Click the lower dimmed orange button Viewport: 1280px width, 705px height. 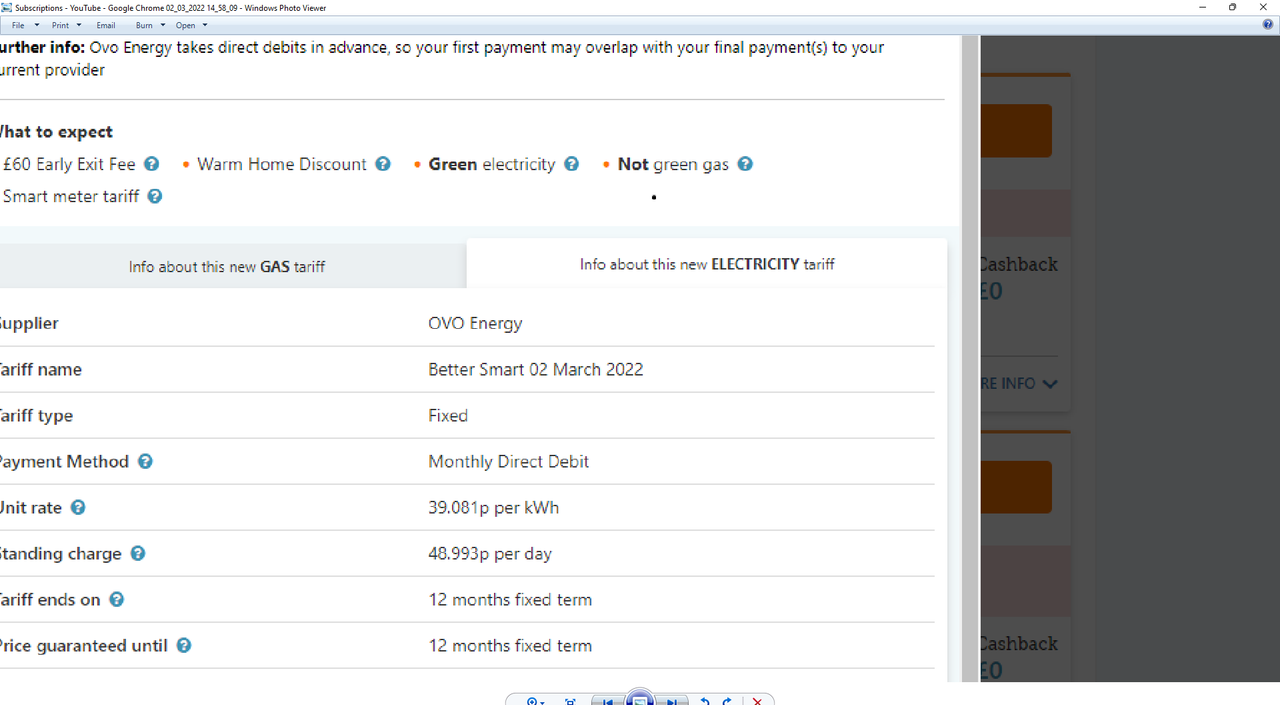(1015, 487)
